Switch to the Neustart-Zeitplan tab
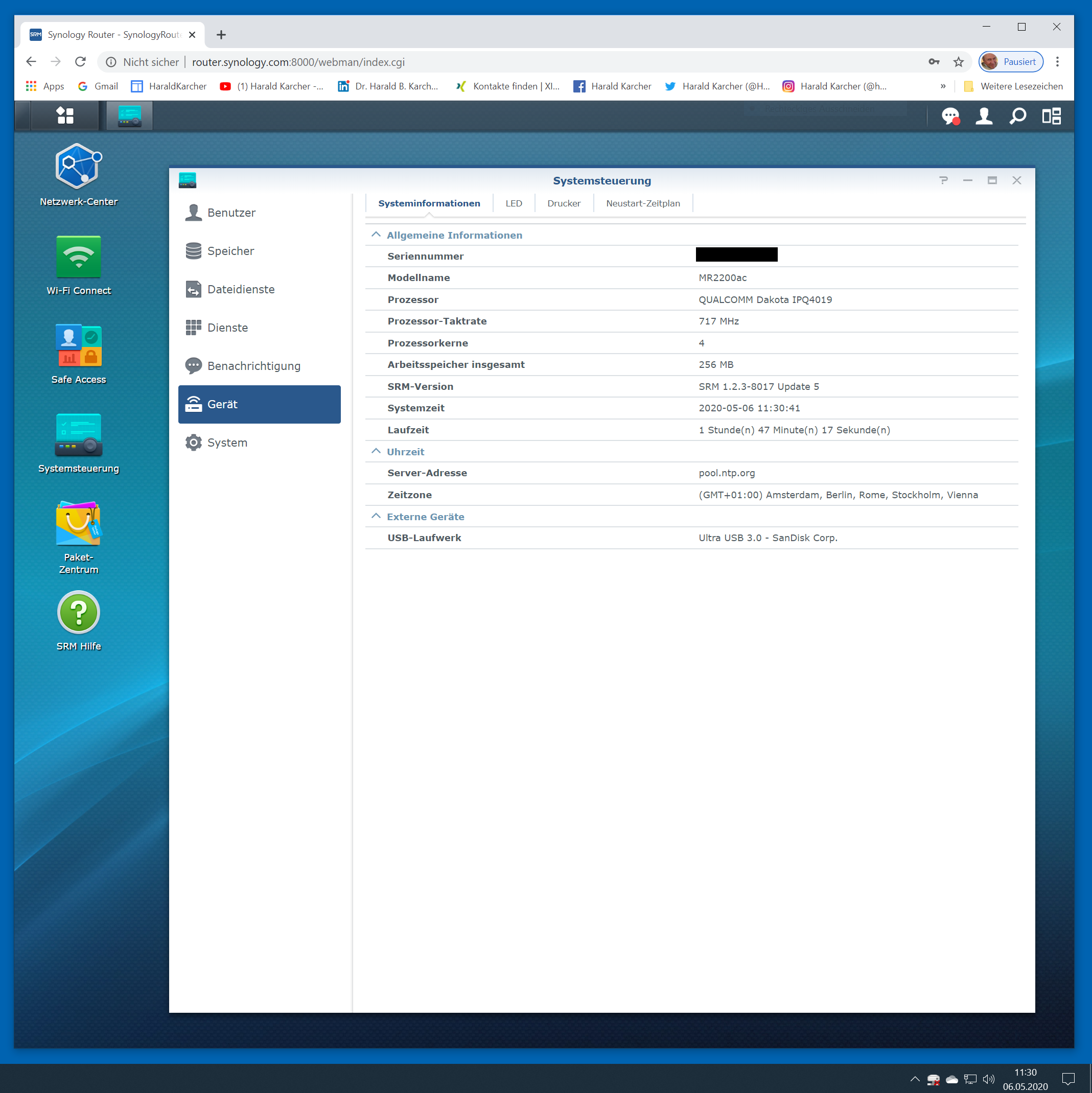The height and width of the screenshot is (1093, 1092). (x=643, y=203)
